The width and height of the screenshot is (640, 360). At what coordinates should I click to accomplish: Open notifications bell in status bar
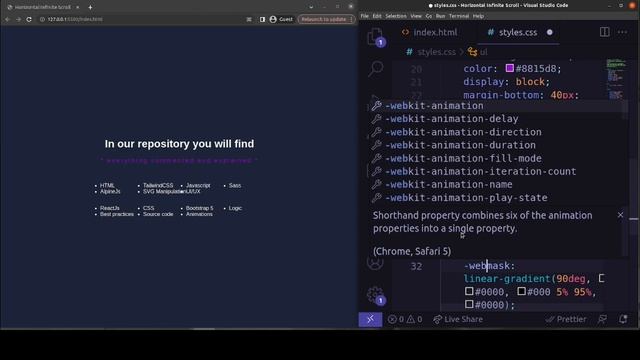tap(623, 319)
